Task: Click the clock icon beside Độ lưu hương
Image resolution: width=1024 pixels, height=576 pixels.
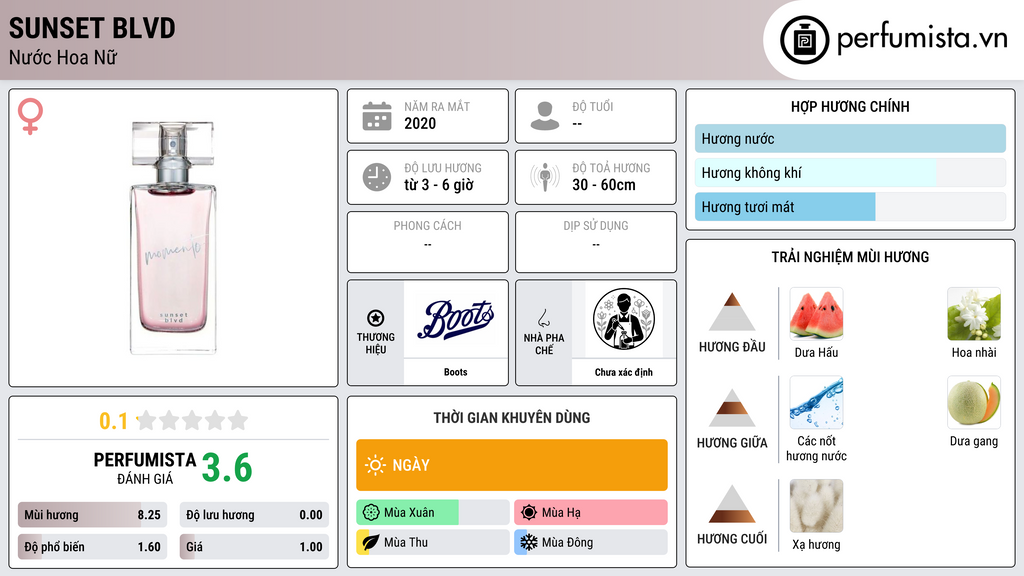Action: 377,177
